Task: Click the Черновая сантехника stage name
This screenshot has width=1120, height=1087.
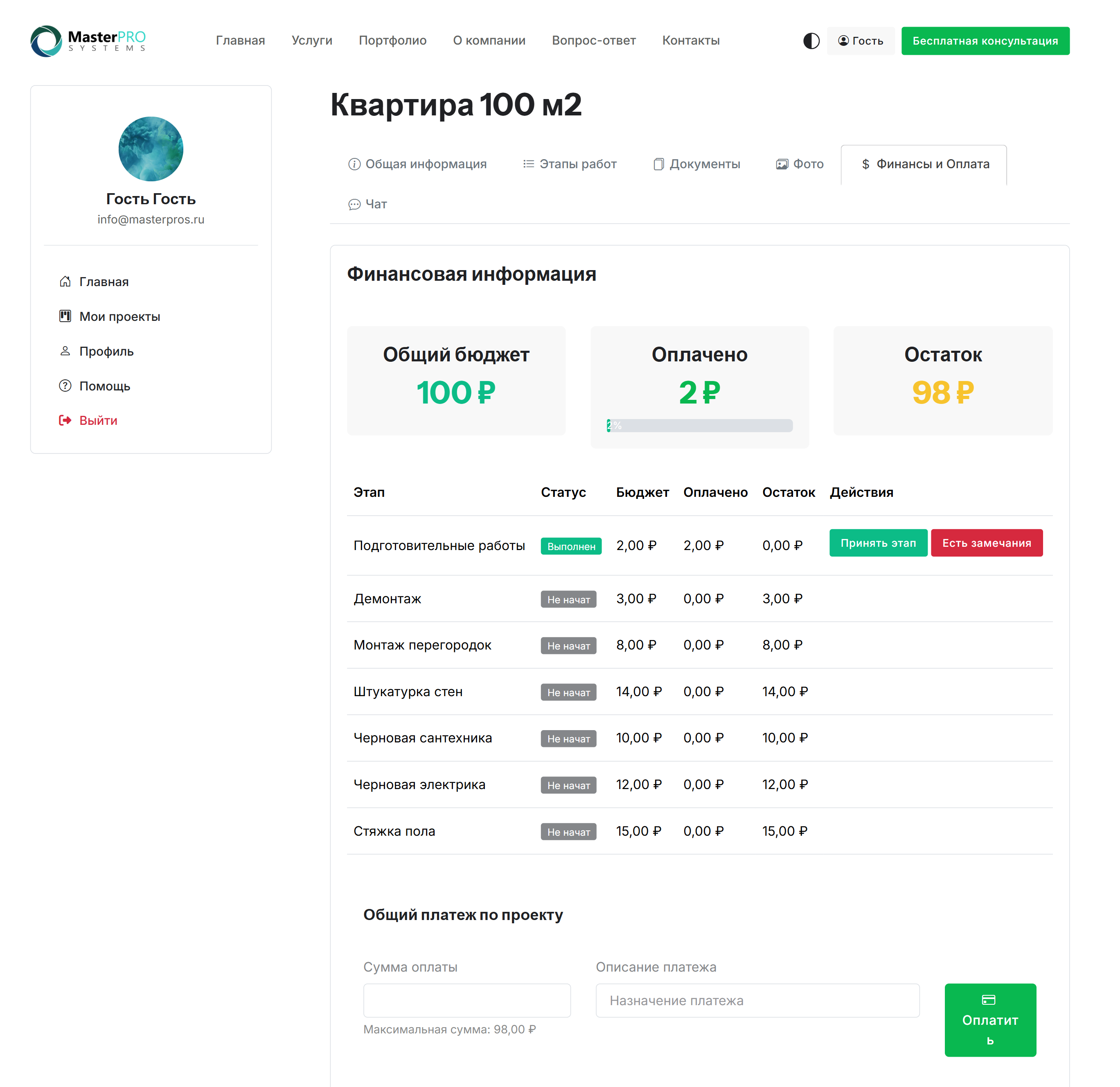Action: tap(422, 738)
